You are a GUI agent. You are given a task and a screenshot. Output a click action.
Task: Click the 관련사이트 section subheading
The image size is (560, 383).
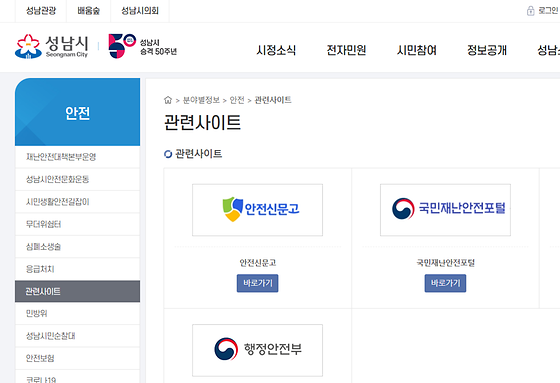(199, 154)
